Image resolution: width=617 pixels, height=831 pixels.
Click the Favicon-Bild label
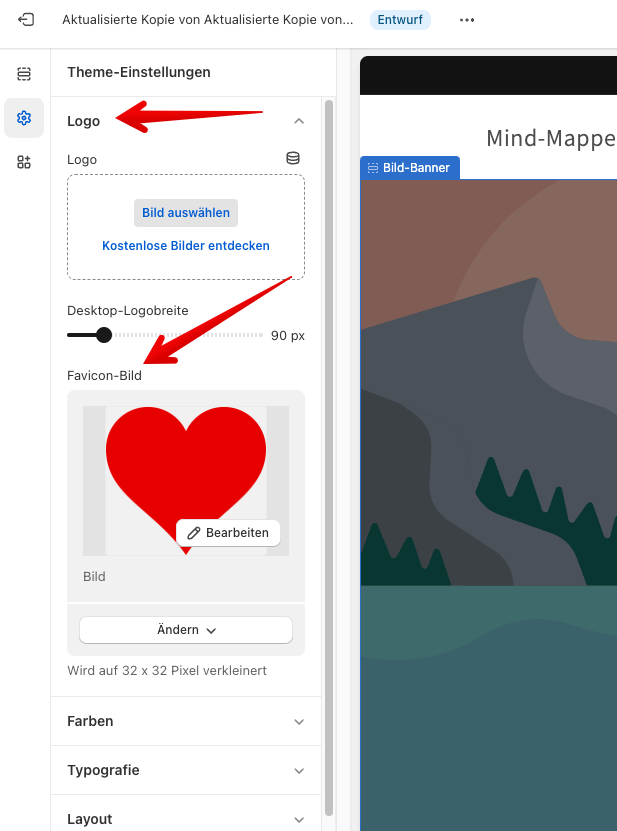click(104, 376)
